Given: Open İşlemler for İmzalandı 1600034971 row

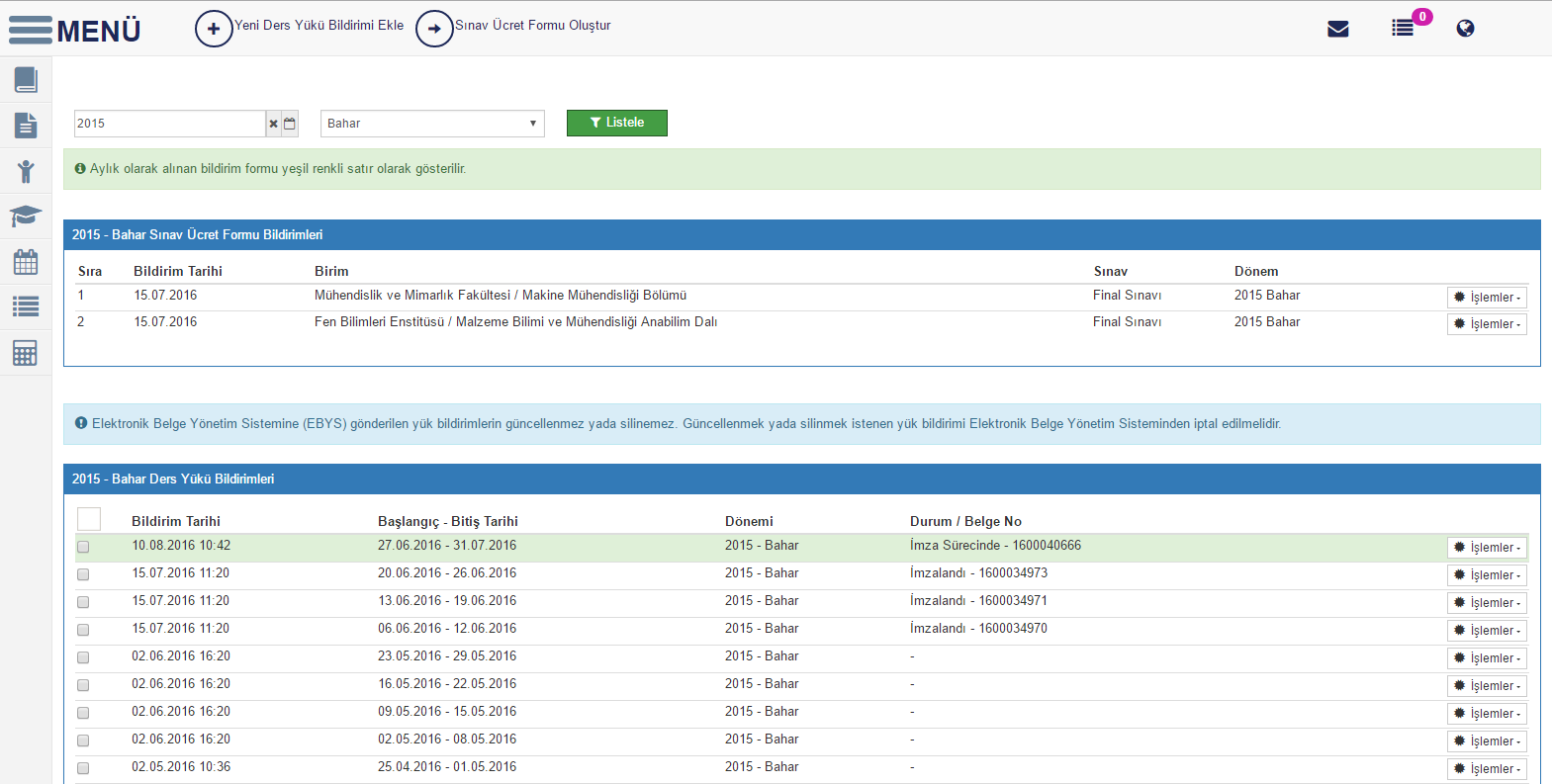Looking at the screenshot, I should 1487,603.
